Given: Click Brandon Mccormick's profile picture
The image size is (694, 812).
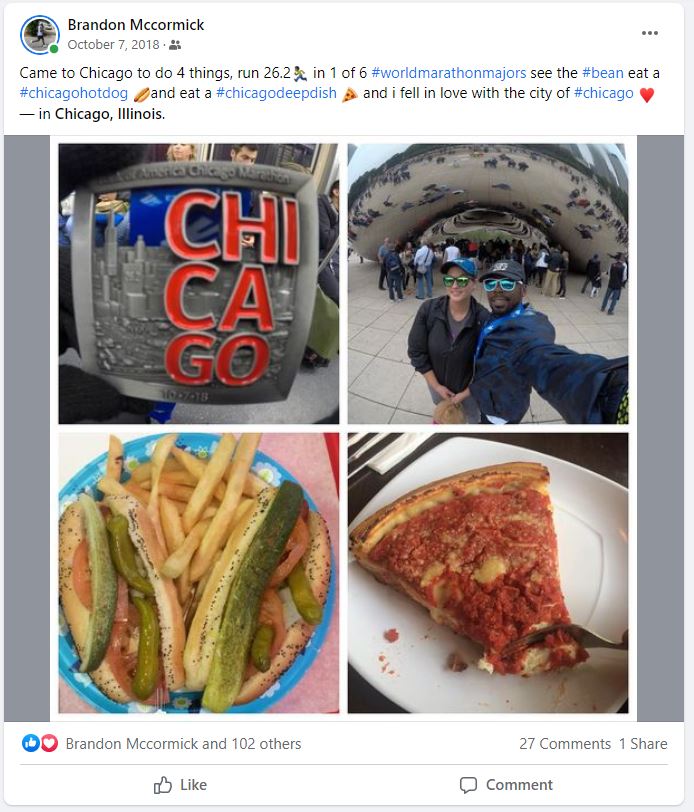Looking at the screenshot, I should (x=39, y=34).
